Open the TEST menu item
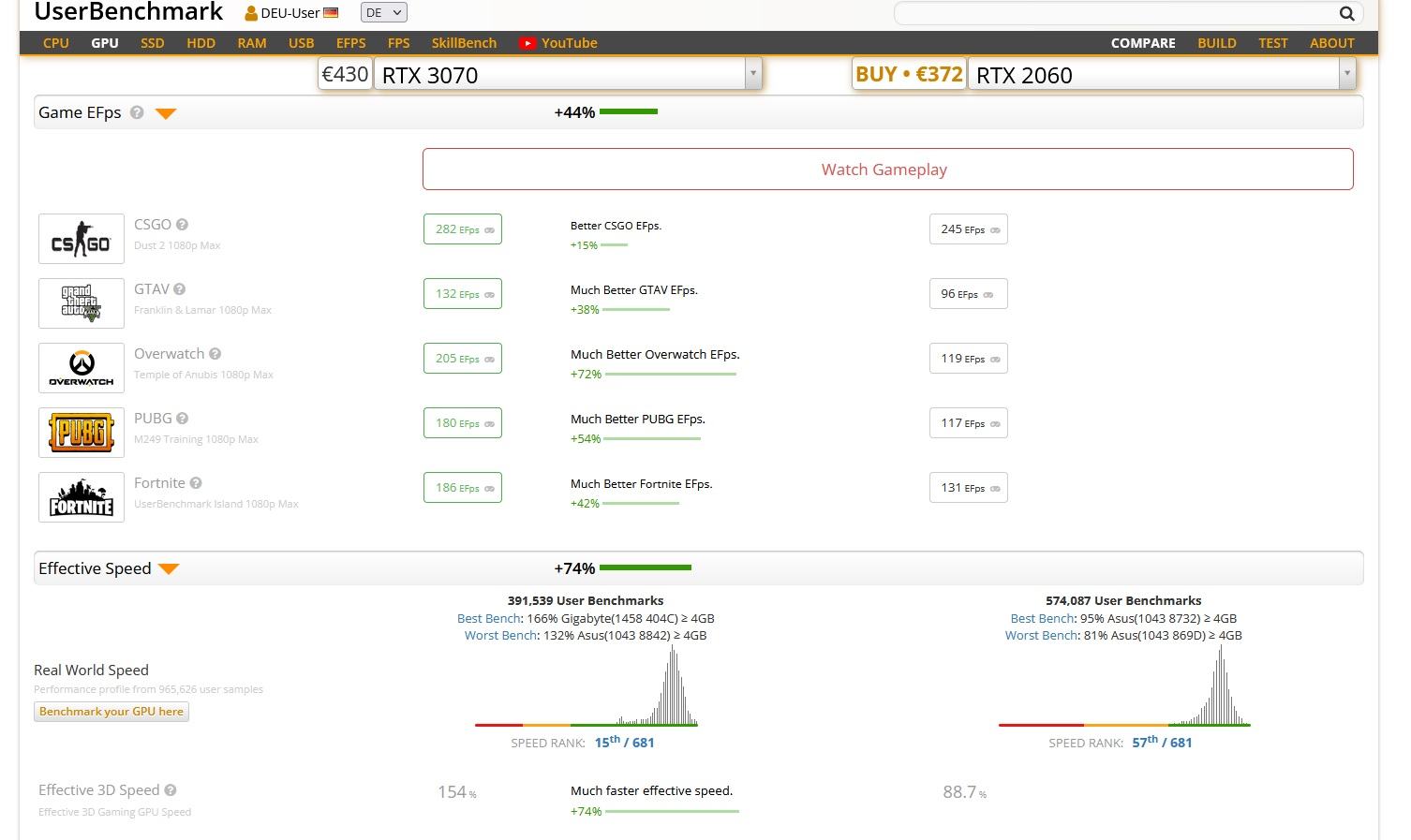1411x840 pixels. [1273, 43]
